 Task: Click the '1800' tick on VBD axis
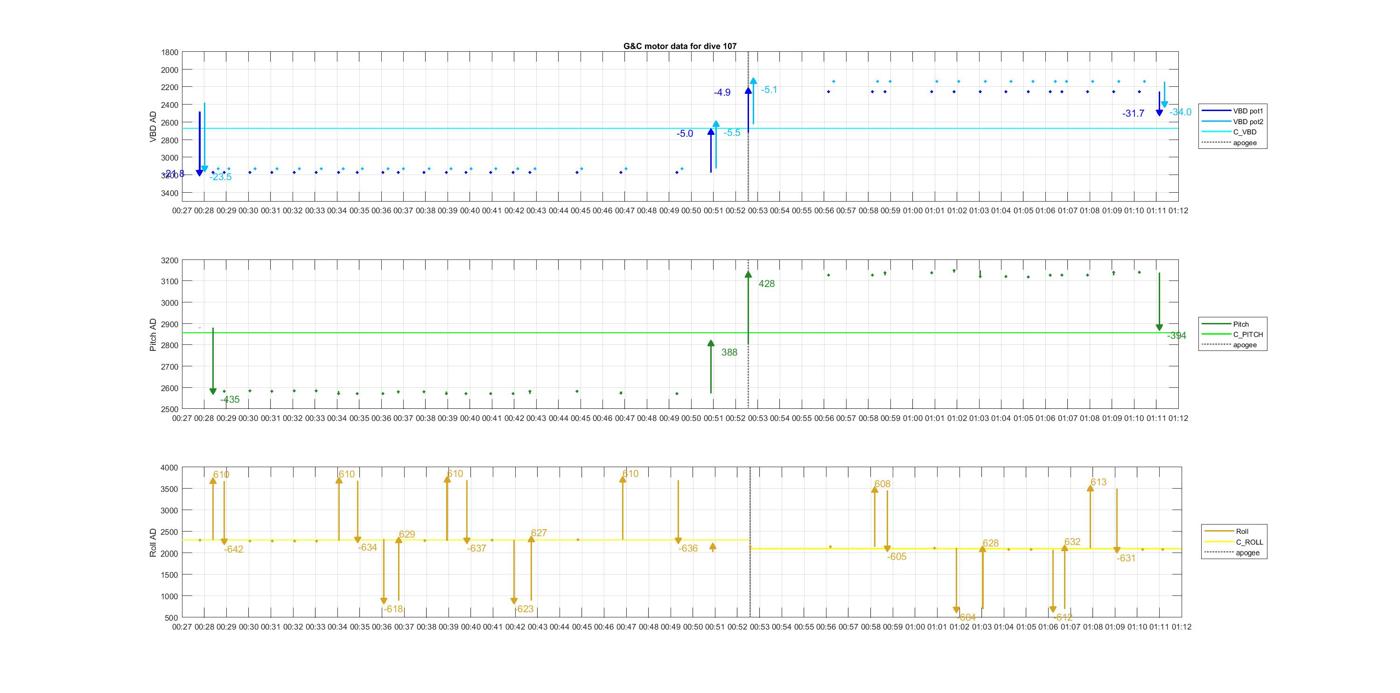click(x=169, y=52)
